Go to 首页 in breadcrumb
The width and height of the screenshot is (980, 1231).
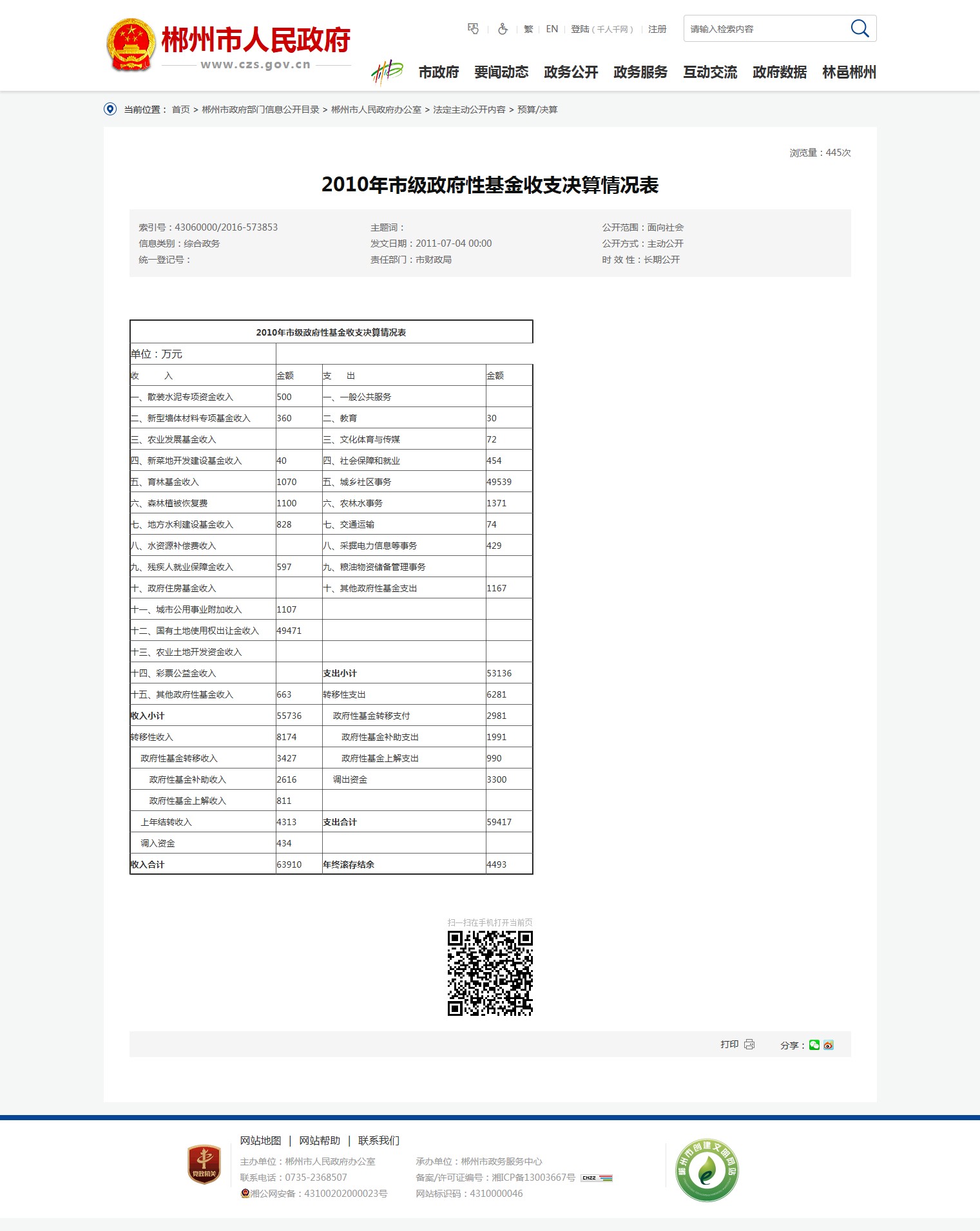180,110
